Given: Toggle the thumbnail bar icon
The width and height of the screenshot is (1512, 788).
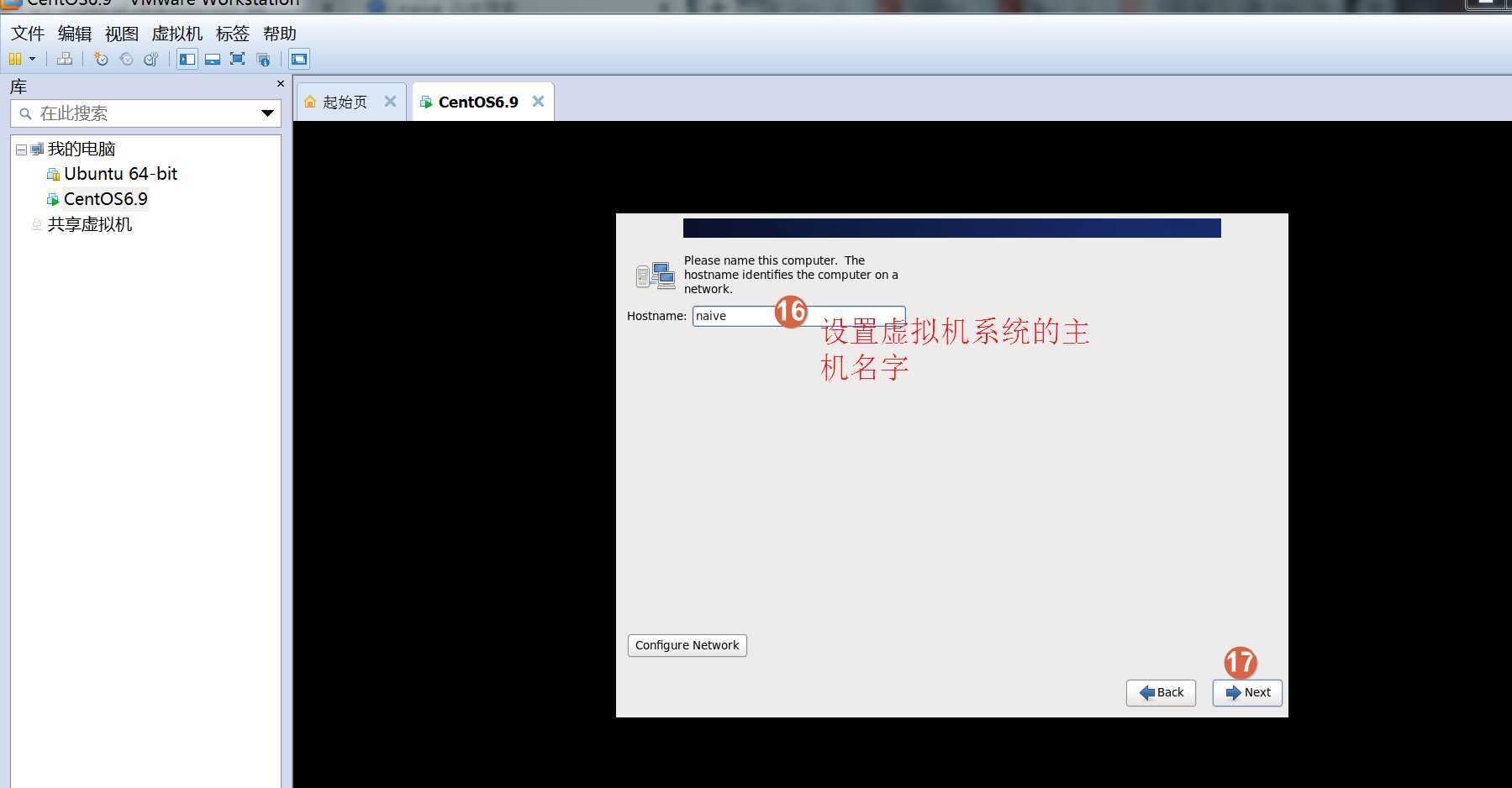Looking at the screenshot, I should 213,59.
